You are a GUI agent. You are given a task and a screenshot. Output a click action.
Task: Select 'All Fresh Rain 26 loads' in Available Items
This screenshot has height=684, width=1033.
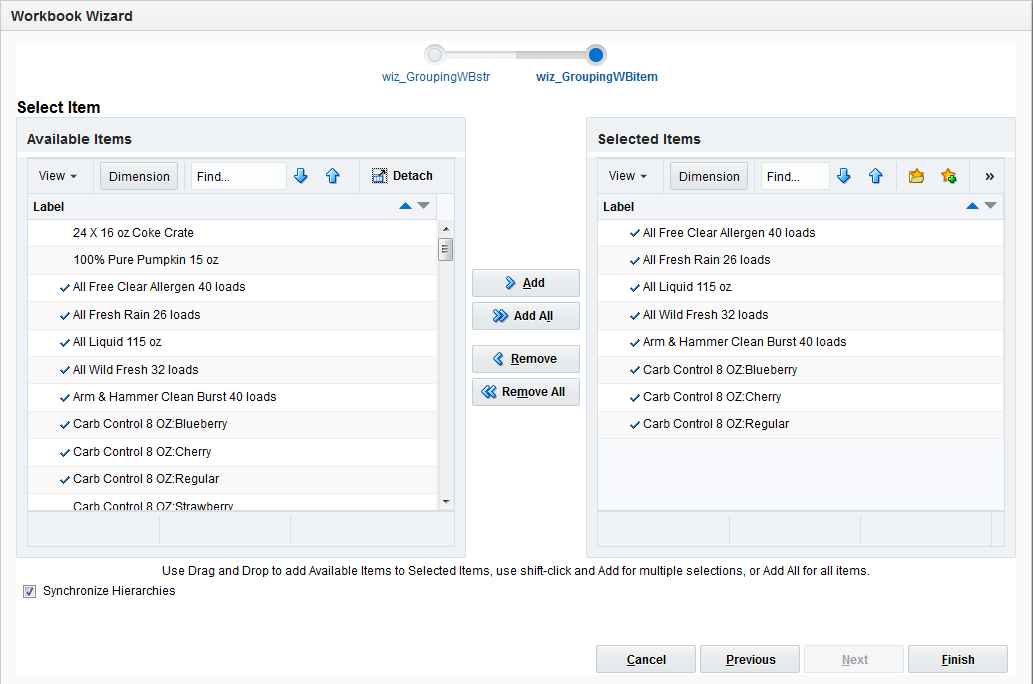point(232,315)
